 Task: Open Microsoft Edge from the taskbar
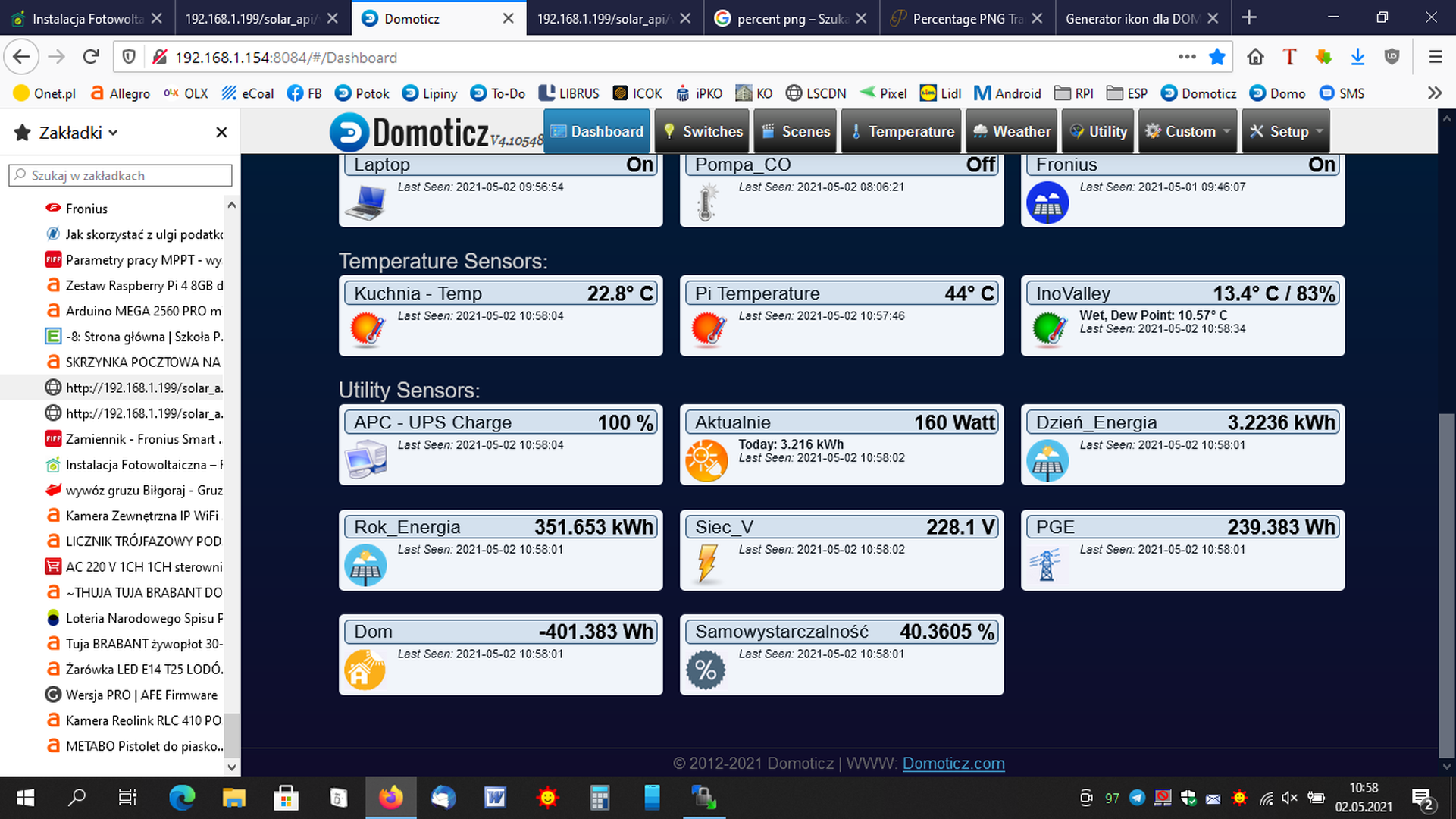coord(182,798)
